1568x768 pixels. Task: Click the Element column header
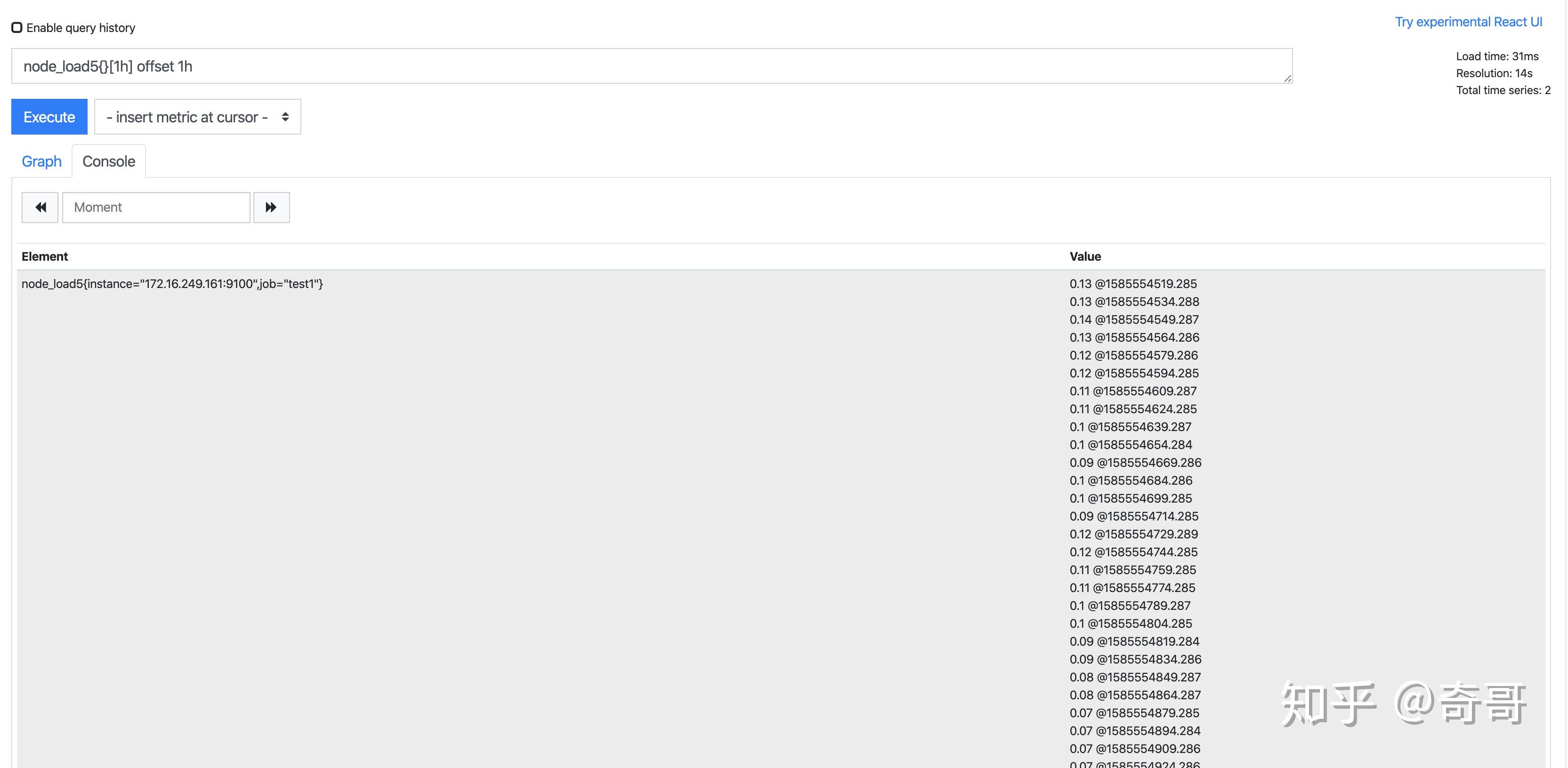click(44, 256)
